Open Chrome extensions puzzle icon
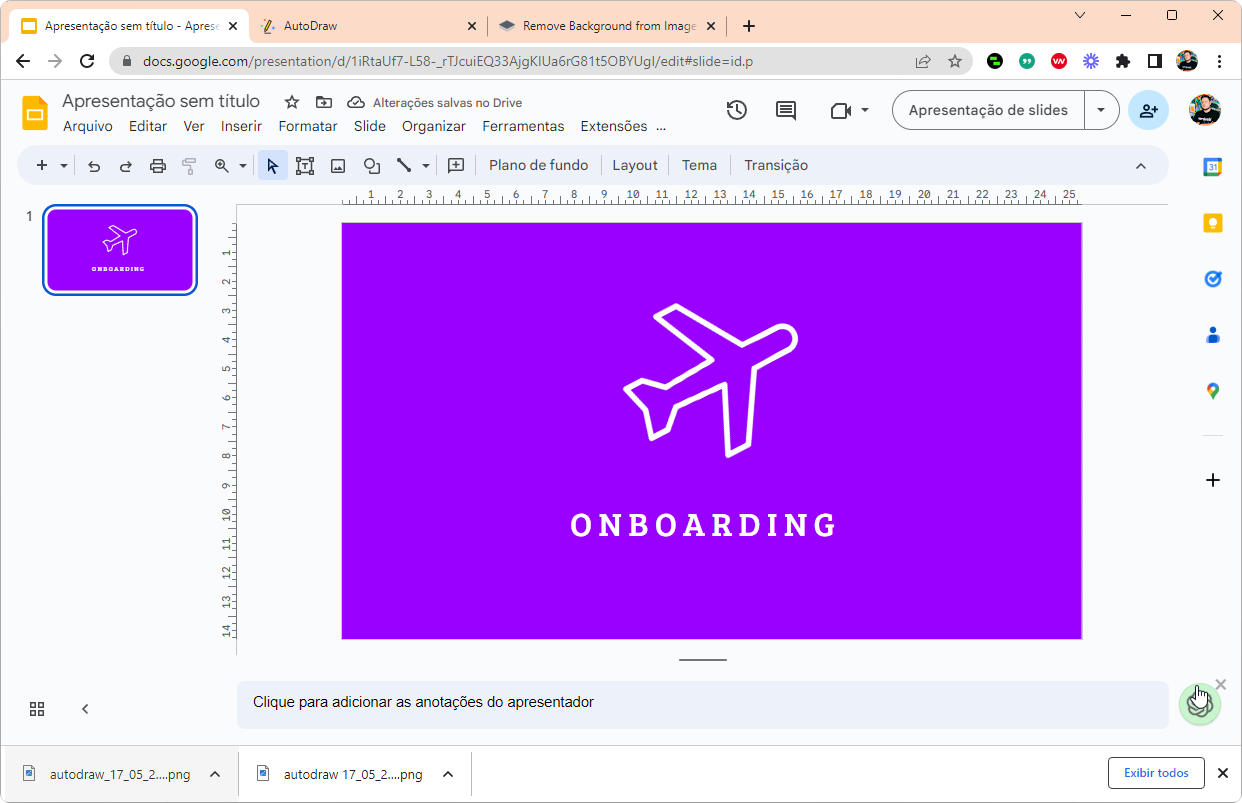Viewport: 1242px width, 803px height. [1122, 61]
